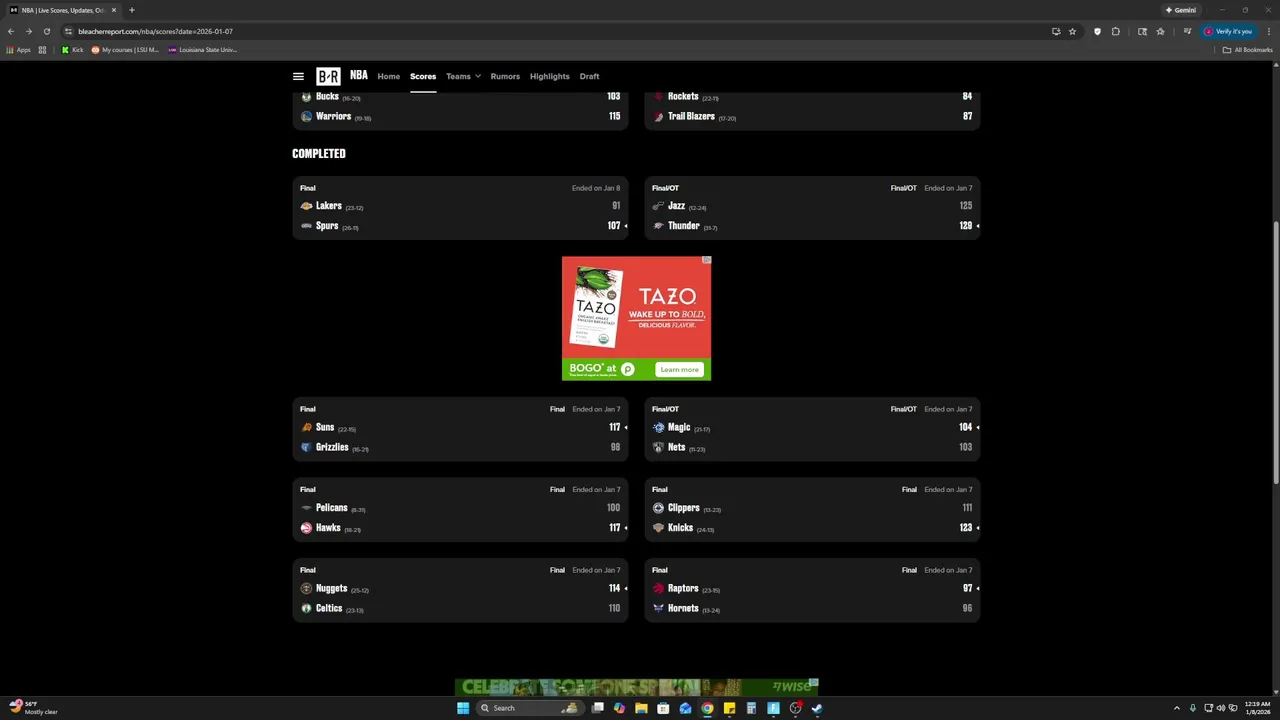Click the Knicks team logo
Viewport: 1280px width, 720px height.
658,528
